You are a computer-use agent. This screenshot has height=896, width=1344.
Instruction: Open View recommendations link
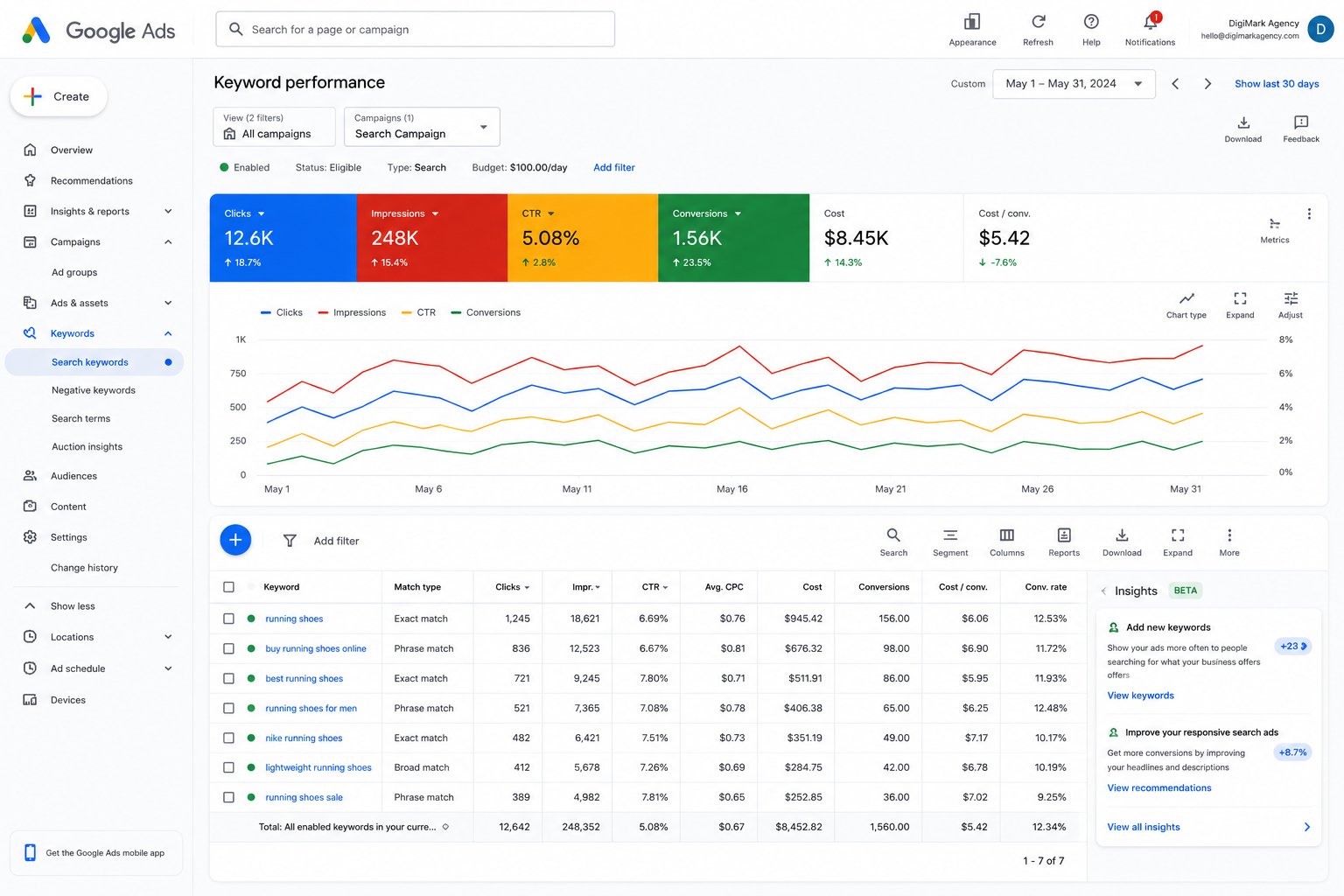point(1159,788)
